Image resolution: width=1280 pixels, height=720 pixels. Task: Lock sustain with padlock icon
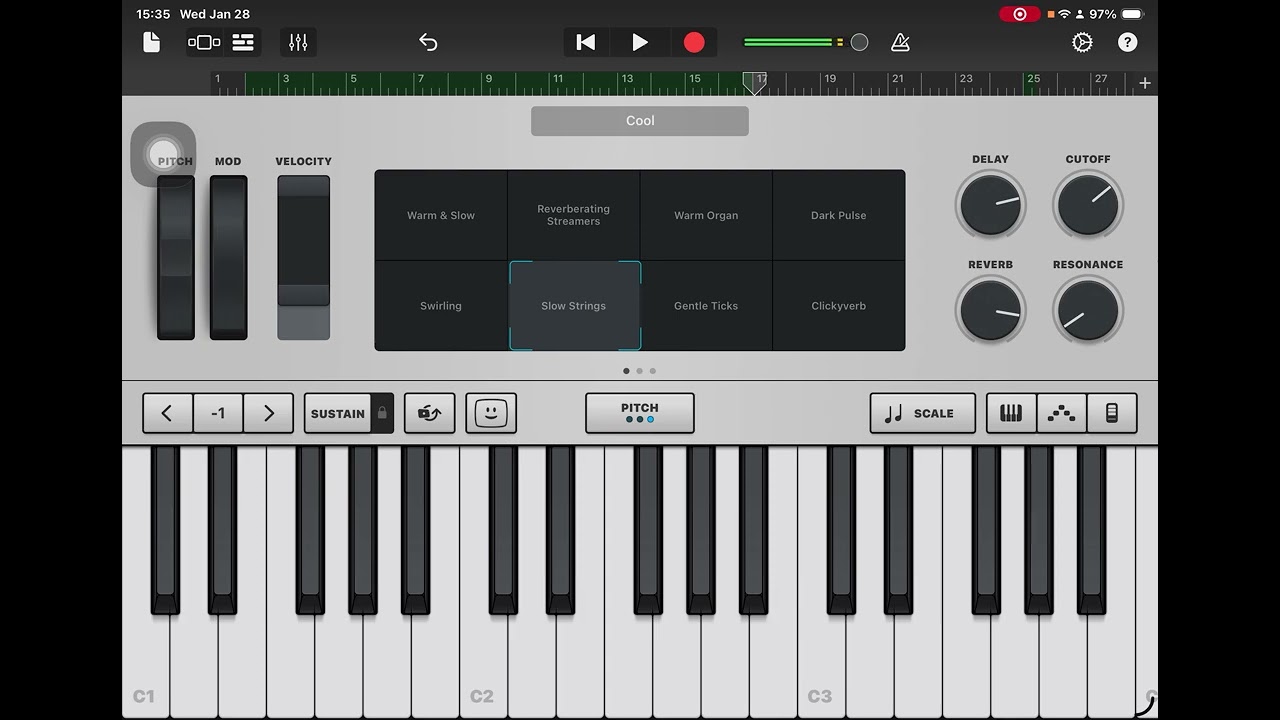pyautogui.click(x=382, y=413)
